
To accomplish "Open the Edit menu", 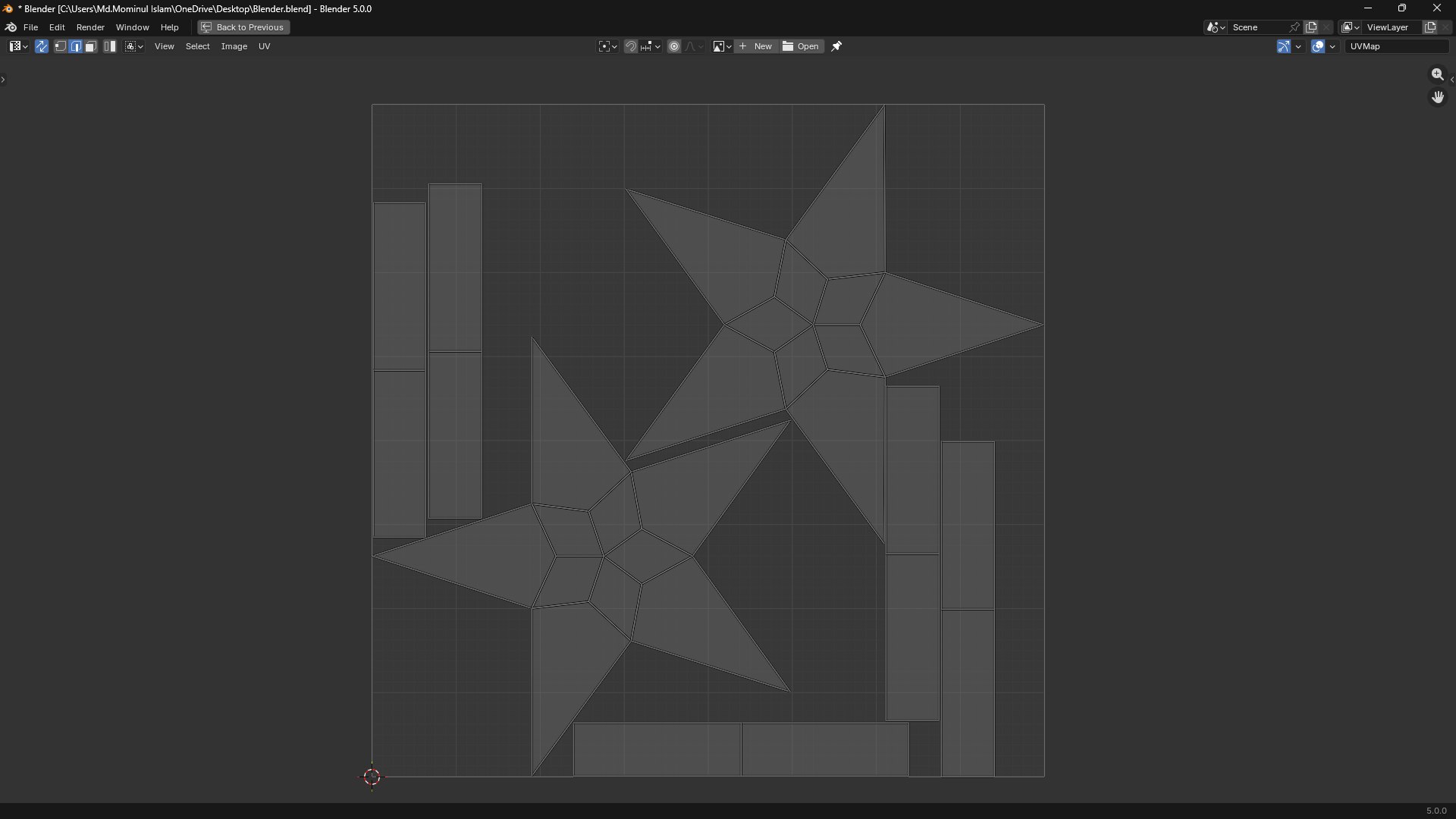I will [57, 27].
